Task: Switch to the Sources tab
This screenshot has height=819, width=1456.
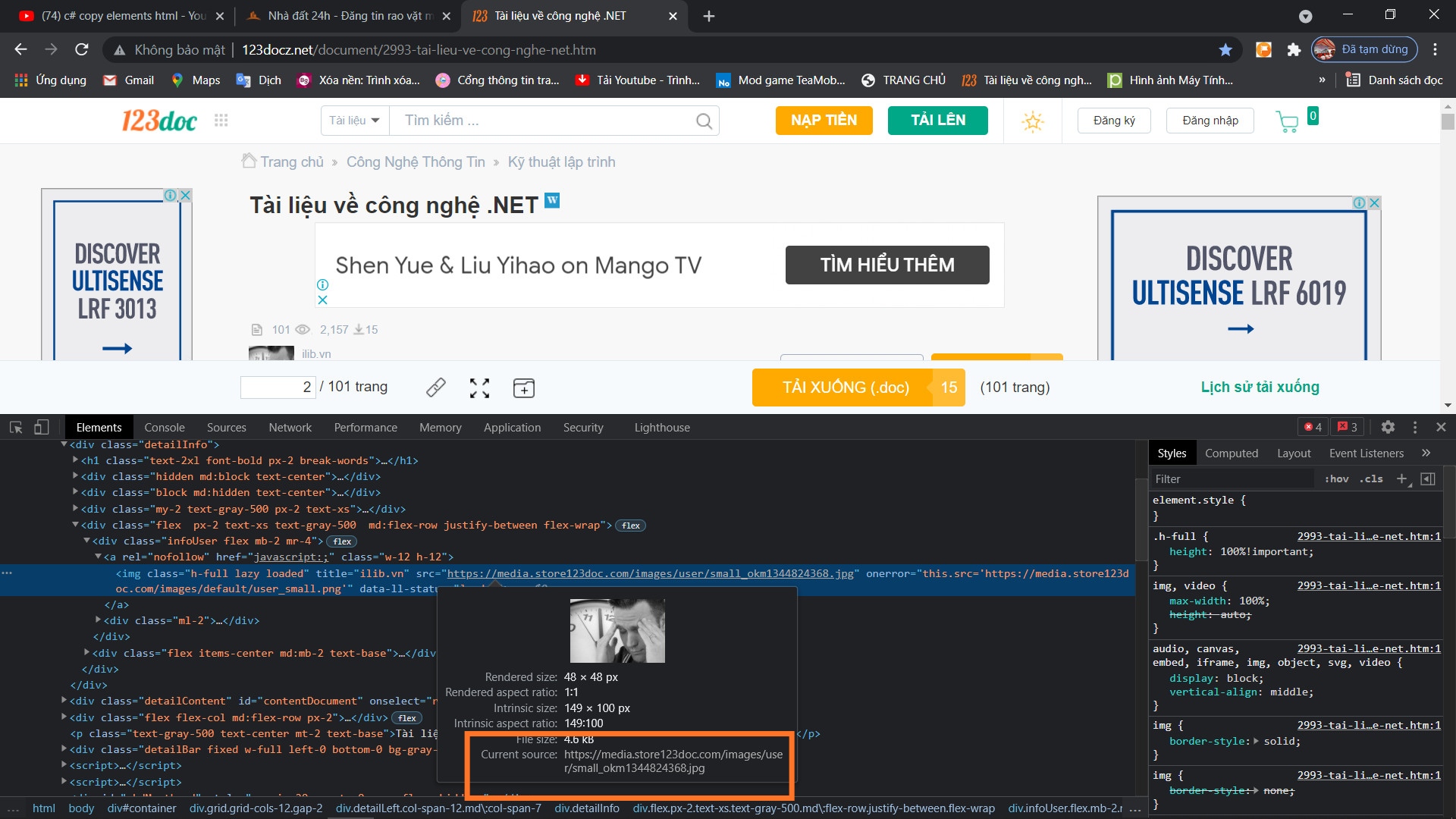Action: [x=226, y=427]
